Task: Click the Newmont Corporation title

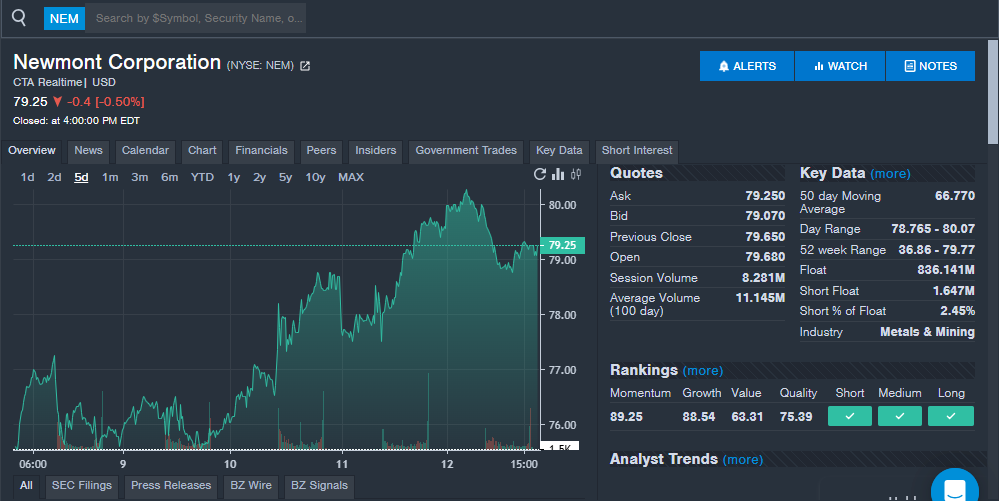Action: click(117, 62)
